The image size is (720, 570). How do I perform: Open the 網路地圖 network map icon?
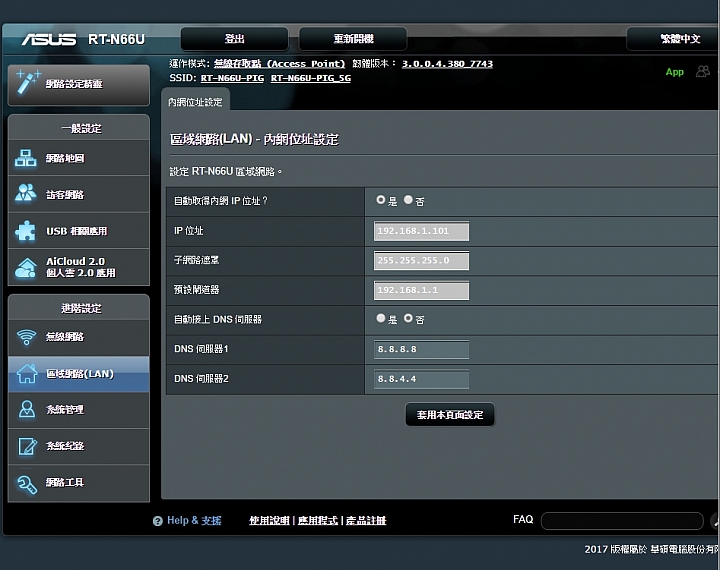pyautogui.click(x=26, y=158)
